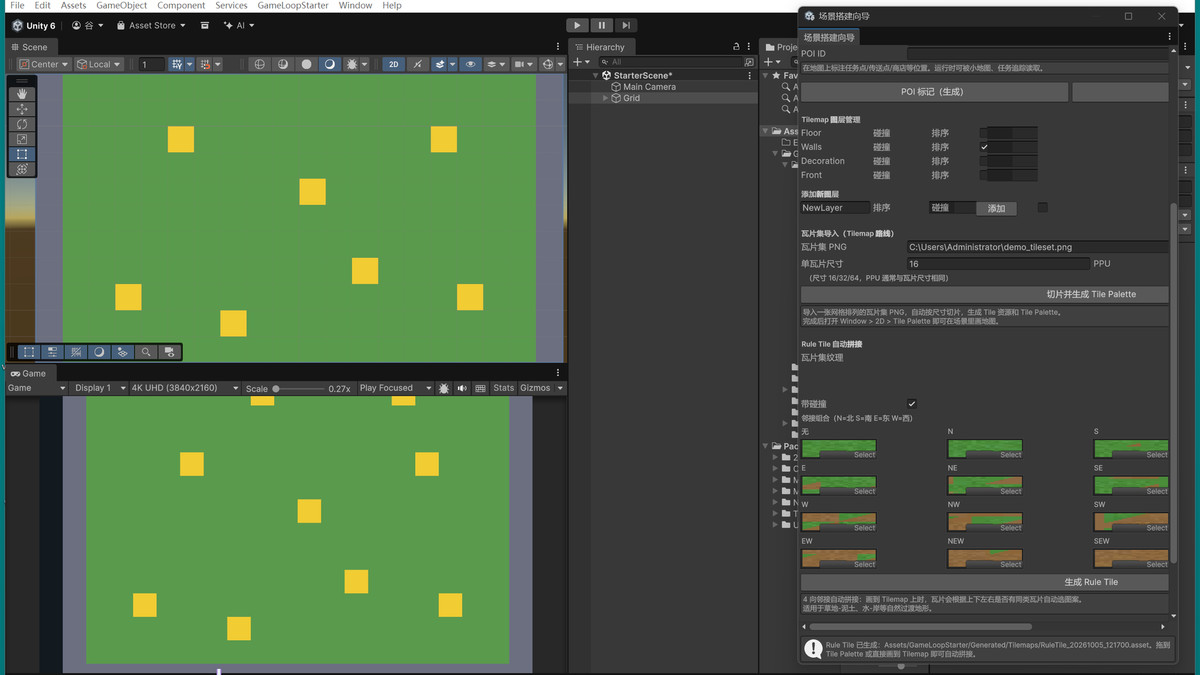Open the account dropdown
Screen dimensions: 1200x675
(86, 25)
